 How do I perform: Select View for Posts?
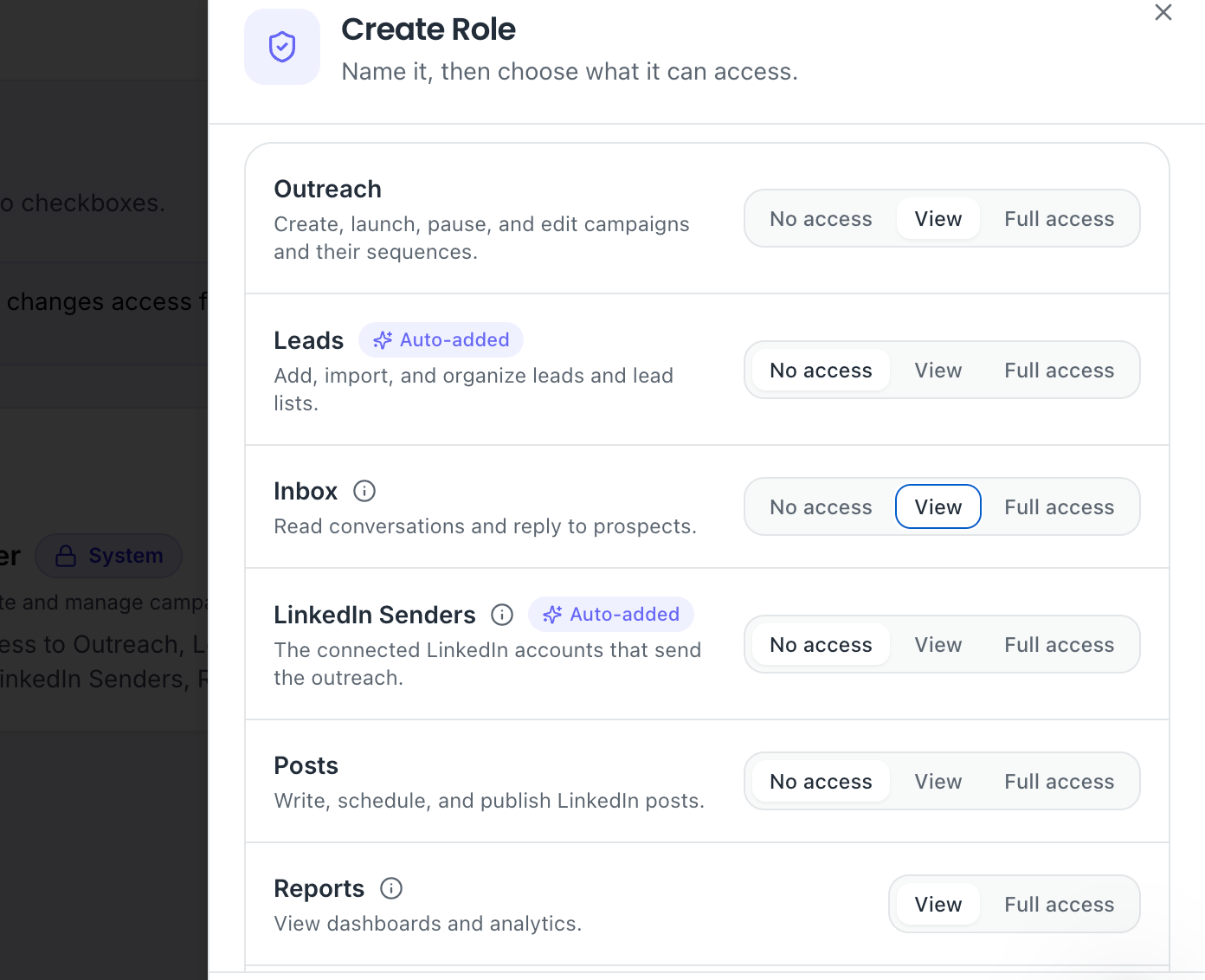[938, 782]
